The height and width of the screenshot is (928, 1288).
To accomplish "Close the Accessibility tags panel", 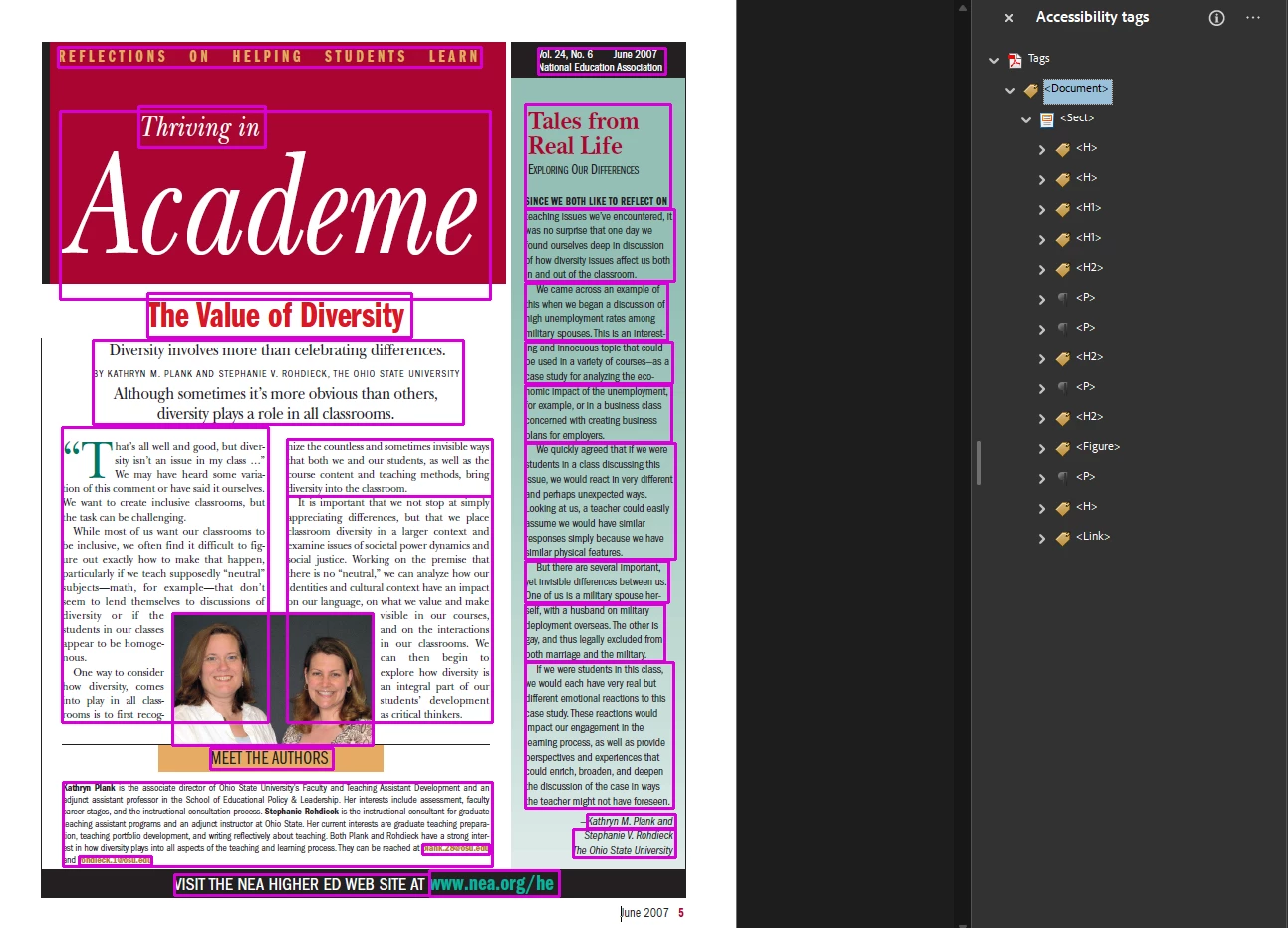I will (1009, 18).
